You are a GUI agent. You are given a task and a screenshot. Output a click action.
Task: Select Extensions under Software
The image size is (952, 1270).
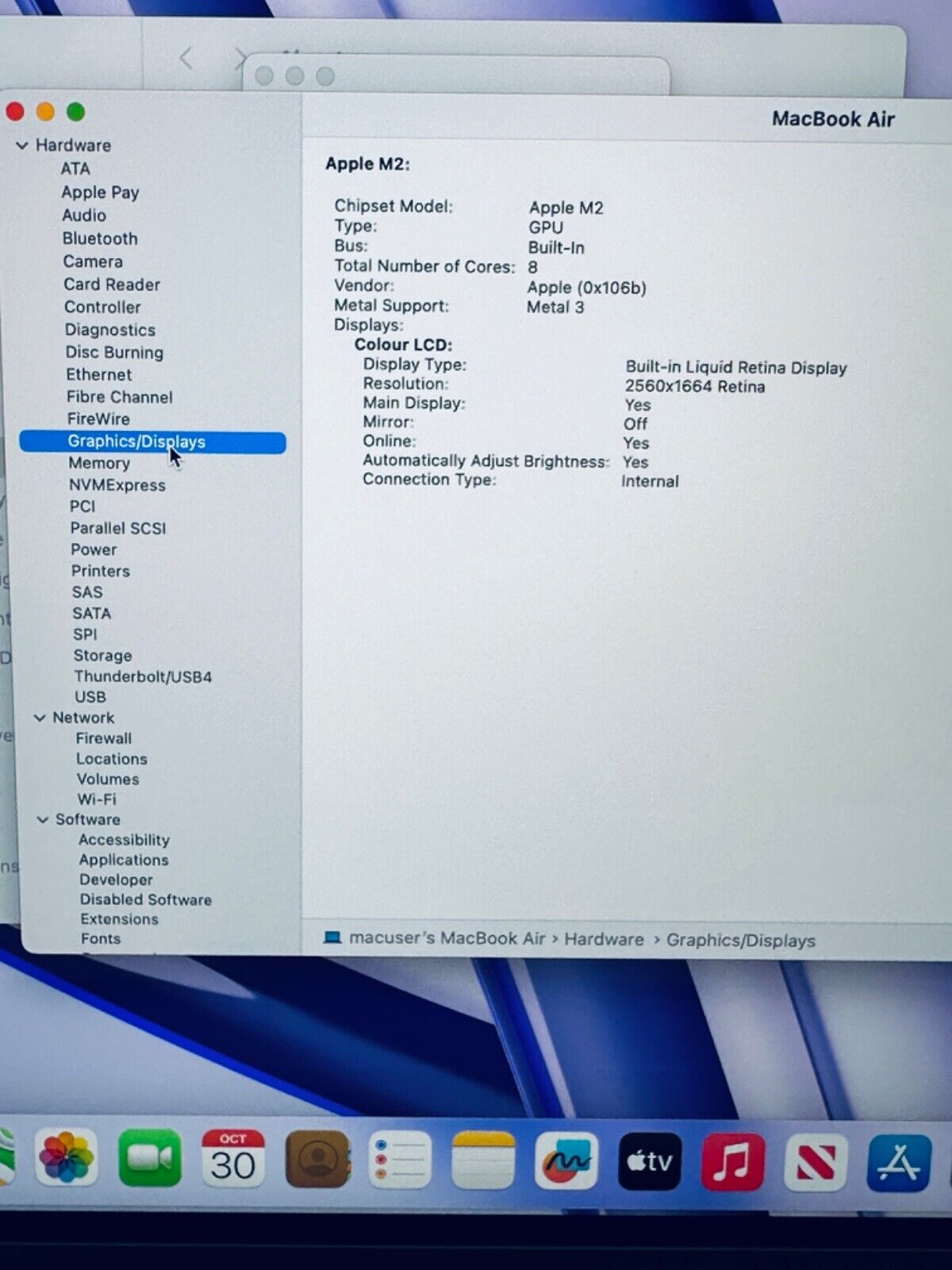pos(120,919)
